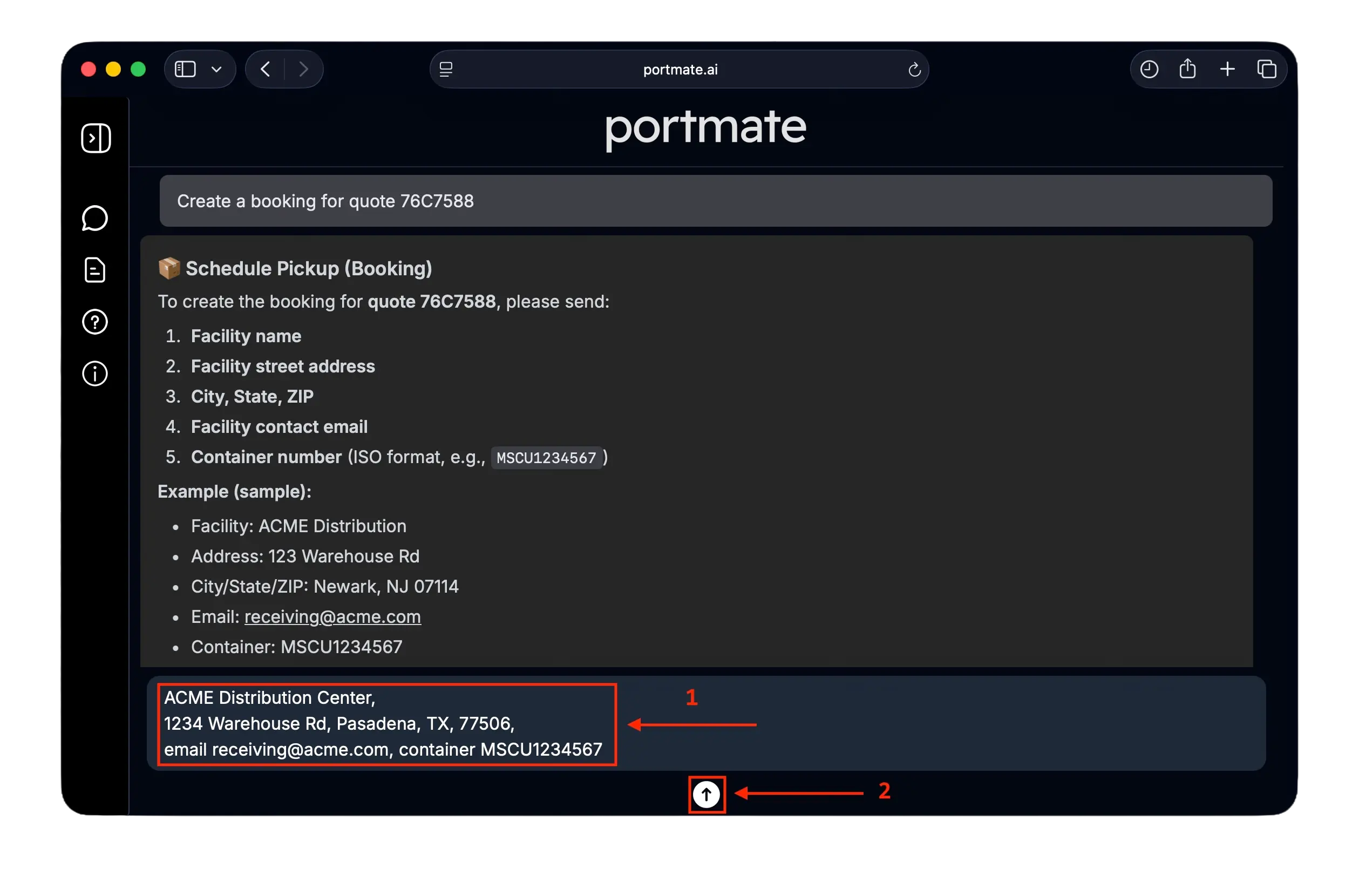Expand the portmate sidebar panel

[x=96, y=138]
